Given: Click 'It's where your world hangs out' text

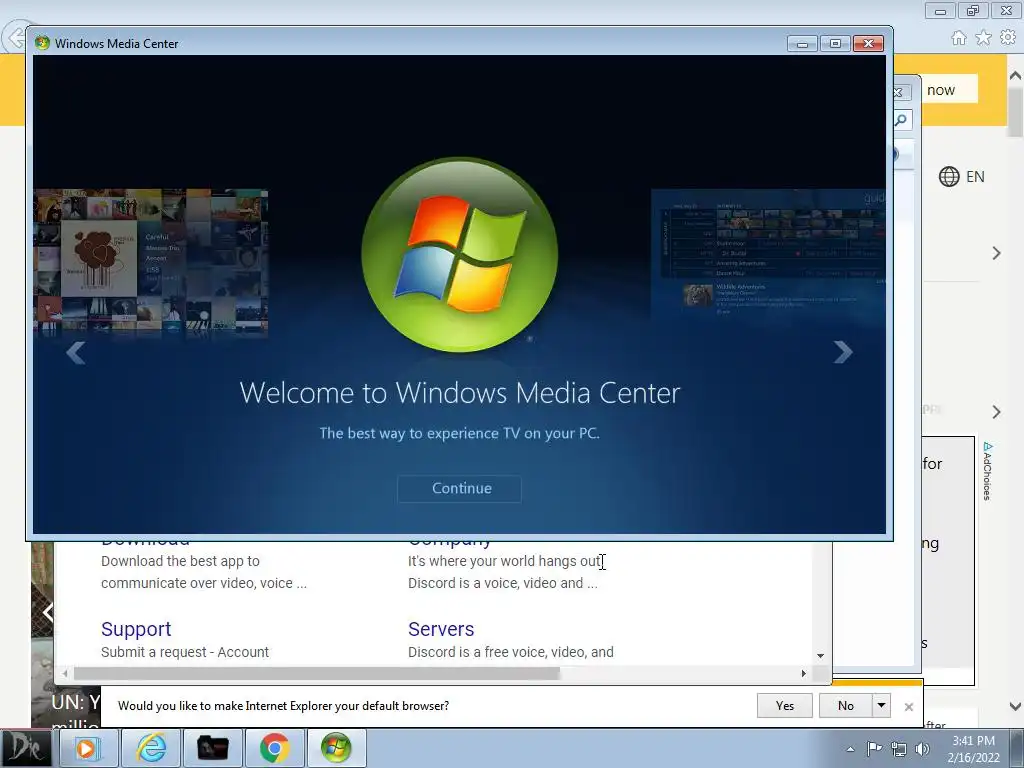Looking at the screenshot, I should coord(504,561).
